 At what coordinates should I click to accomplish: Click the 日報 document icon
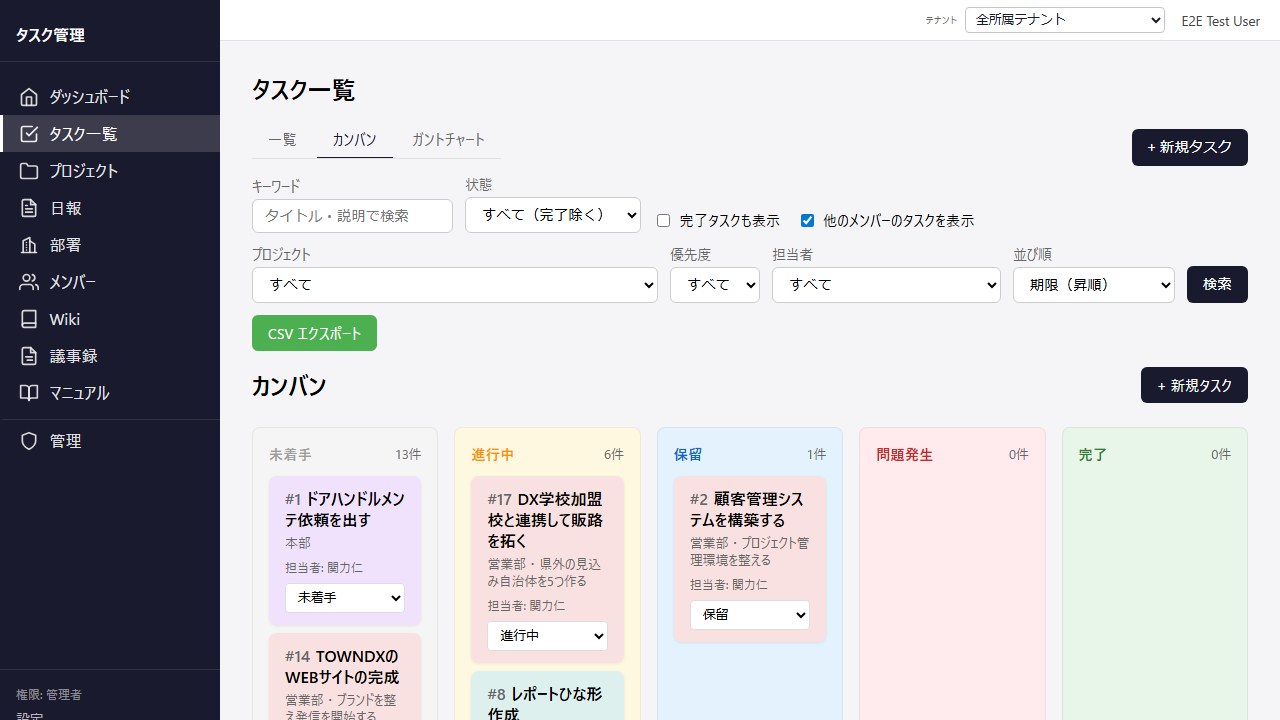(x=29, y=208)
